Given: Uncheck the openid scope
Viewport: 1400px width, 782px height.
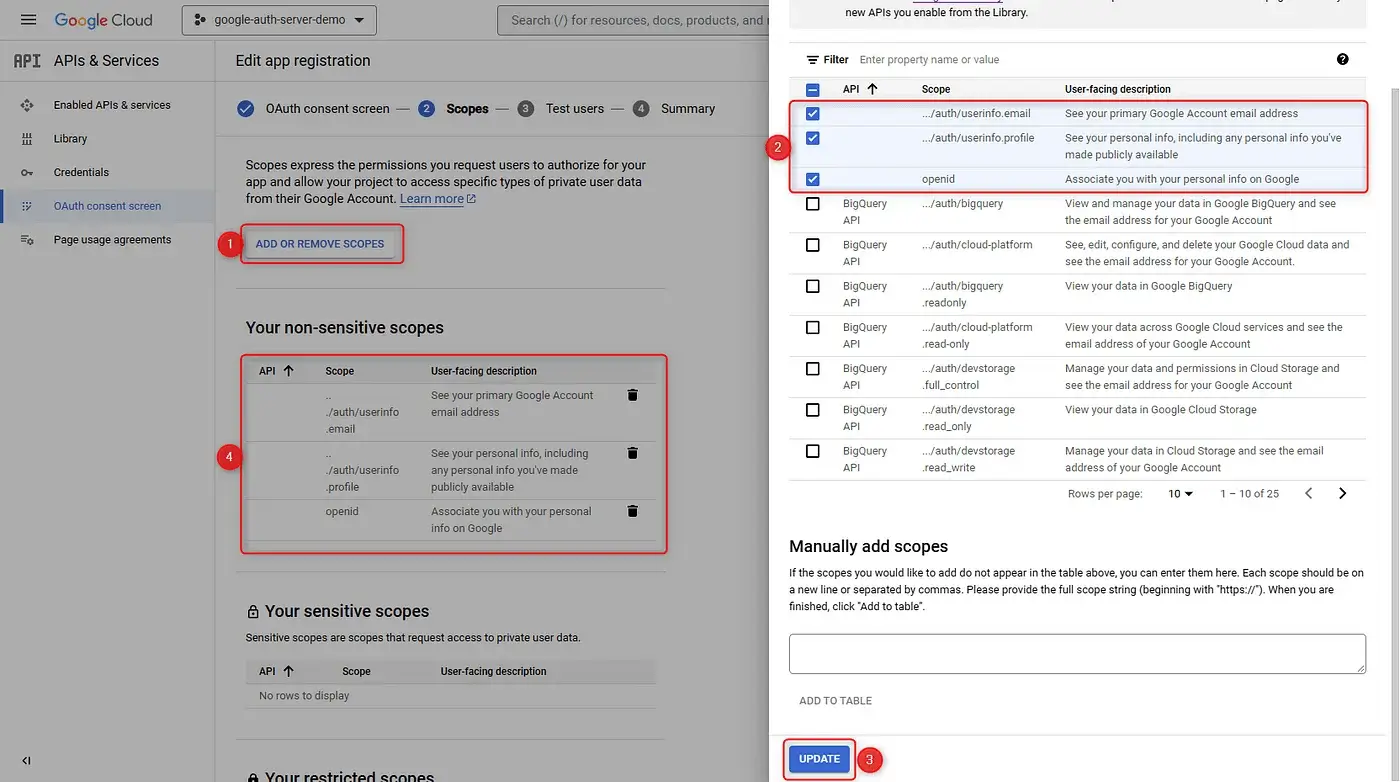Looking at the screenshot, I should coord(813,180).
